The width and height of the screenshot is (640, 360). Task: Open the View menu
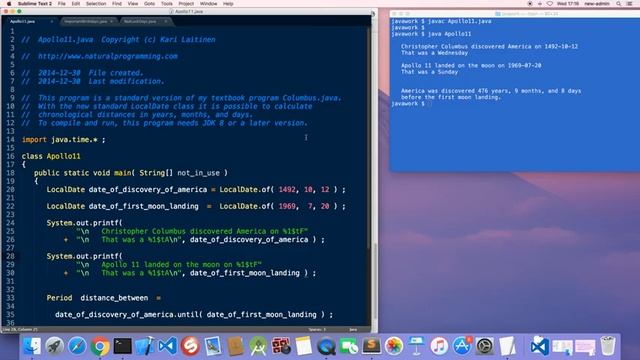click(133, 4)
